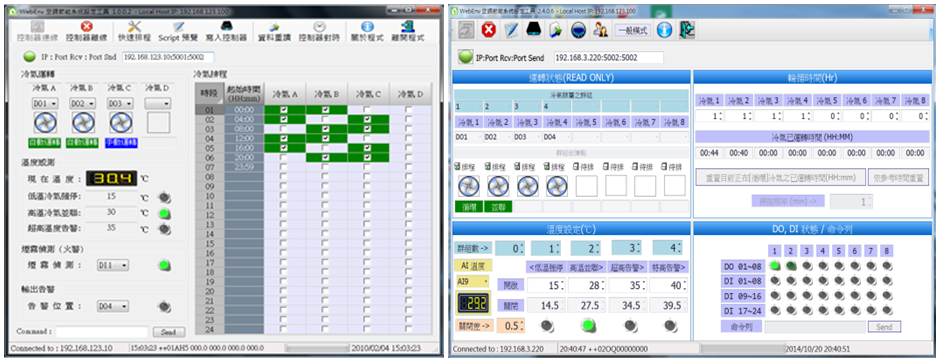This screenshot has height=360, width=940.
Task: Click black controller write icon in right window
Action: tap(534, 30)
